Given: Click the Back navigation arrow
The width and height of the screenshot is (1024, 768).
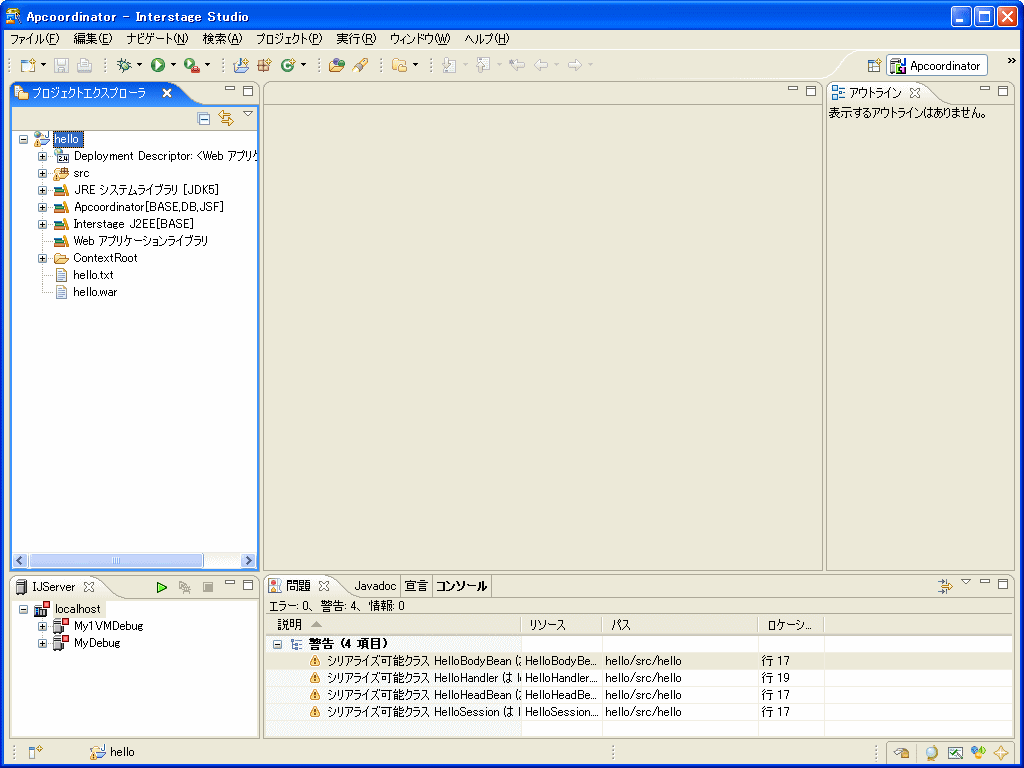Looking at the screenshot, I should (x=541, y=65).
